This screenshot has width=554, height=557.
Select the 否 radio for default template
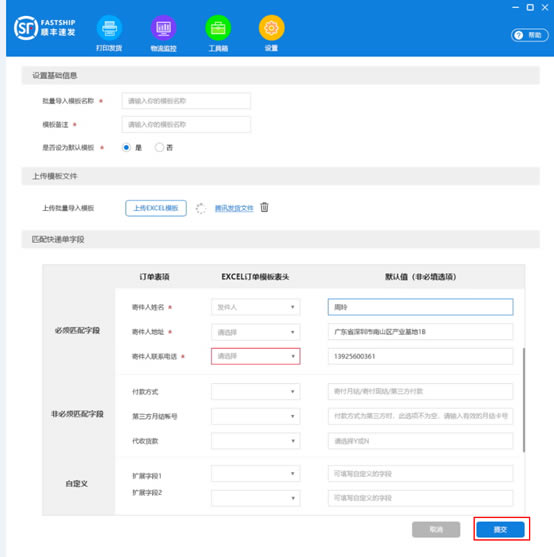click(x=159, y=147)
